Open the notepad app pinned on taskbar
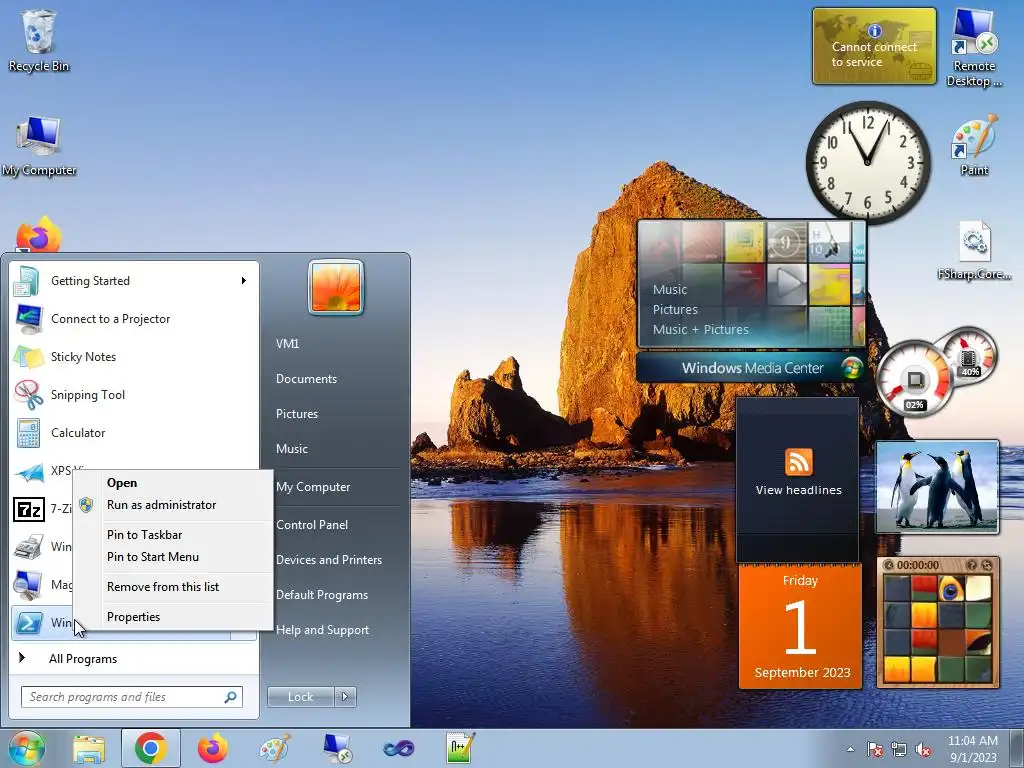The image size is (1024, 768). [x=460, y=748]
